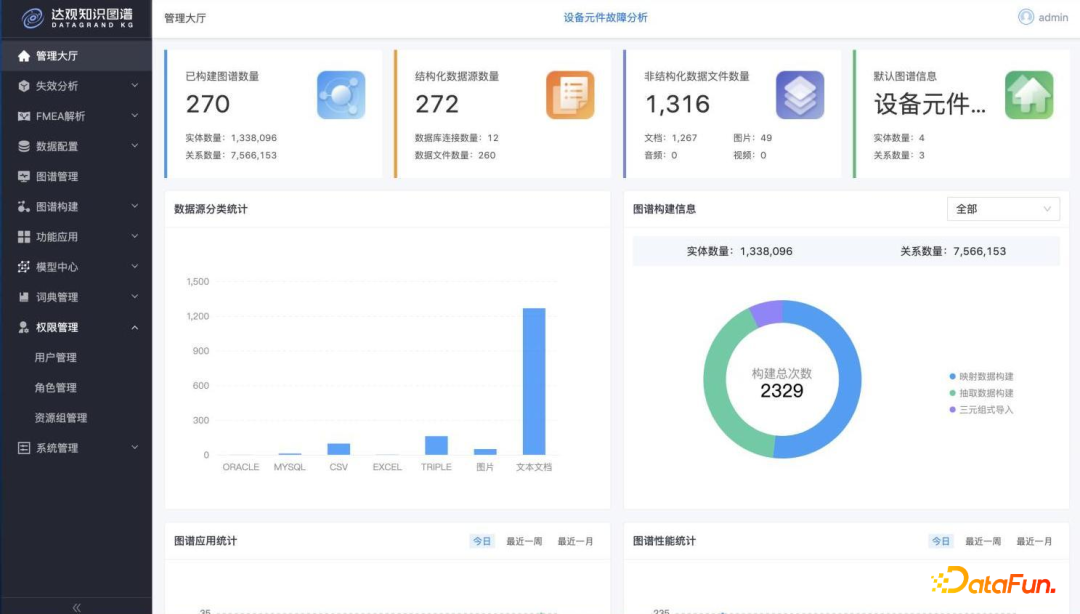Click the admin username label
The image size is (1080, 614).
point(1053,17)
